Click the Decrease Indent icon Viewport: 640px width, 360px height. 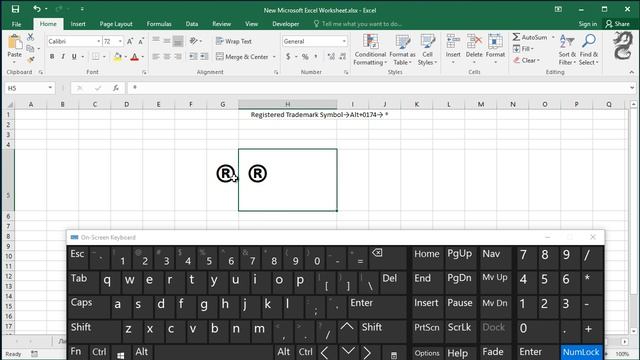click(x=193, y=57)
